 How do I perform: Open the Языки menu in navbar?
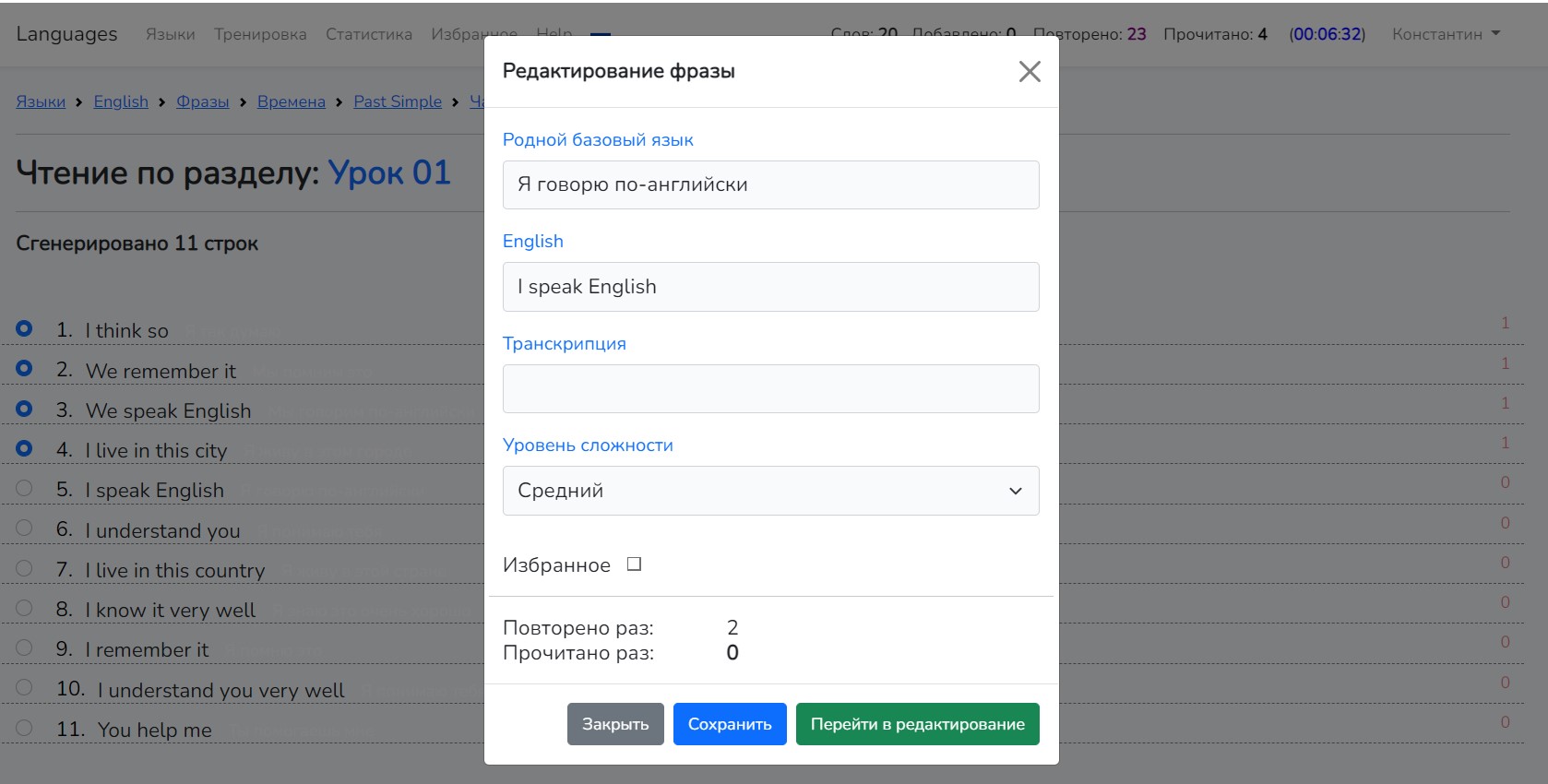point(170,34)
